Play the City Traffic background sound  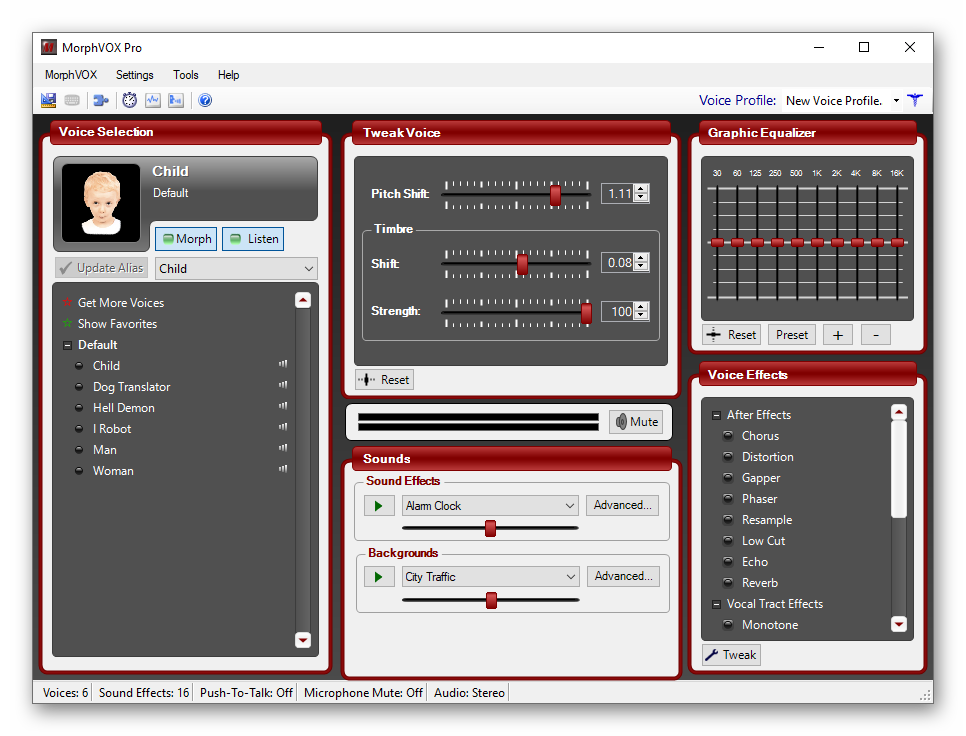click(x=378, y=577)
